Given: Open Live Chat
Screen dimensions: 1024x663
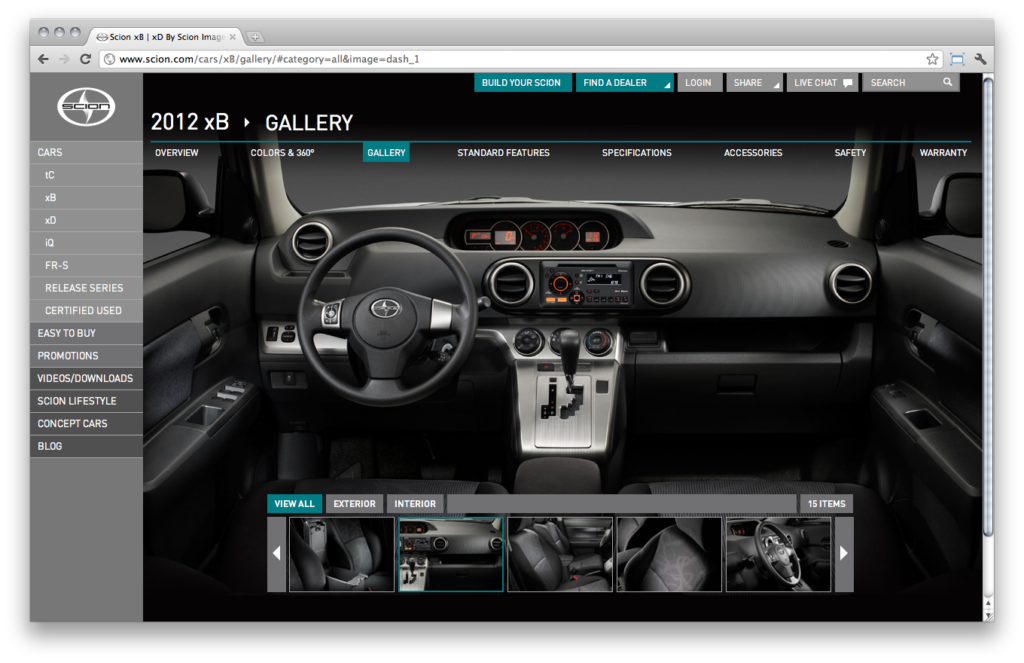Looking at the screenshot, I should point(822,83).
